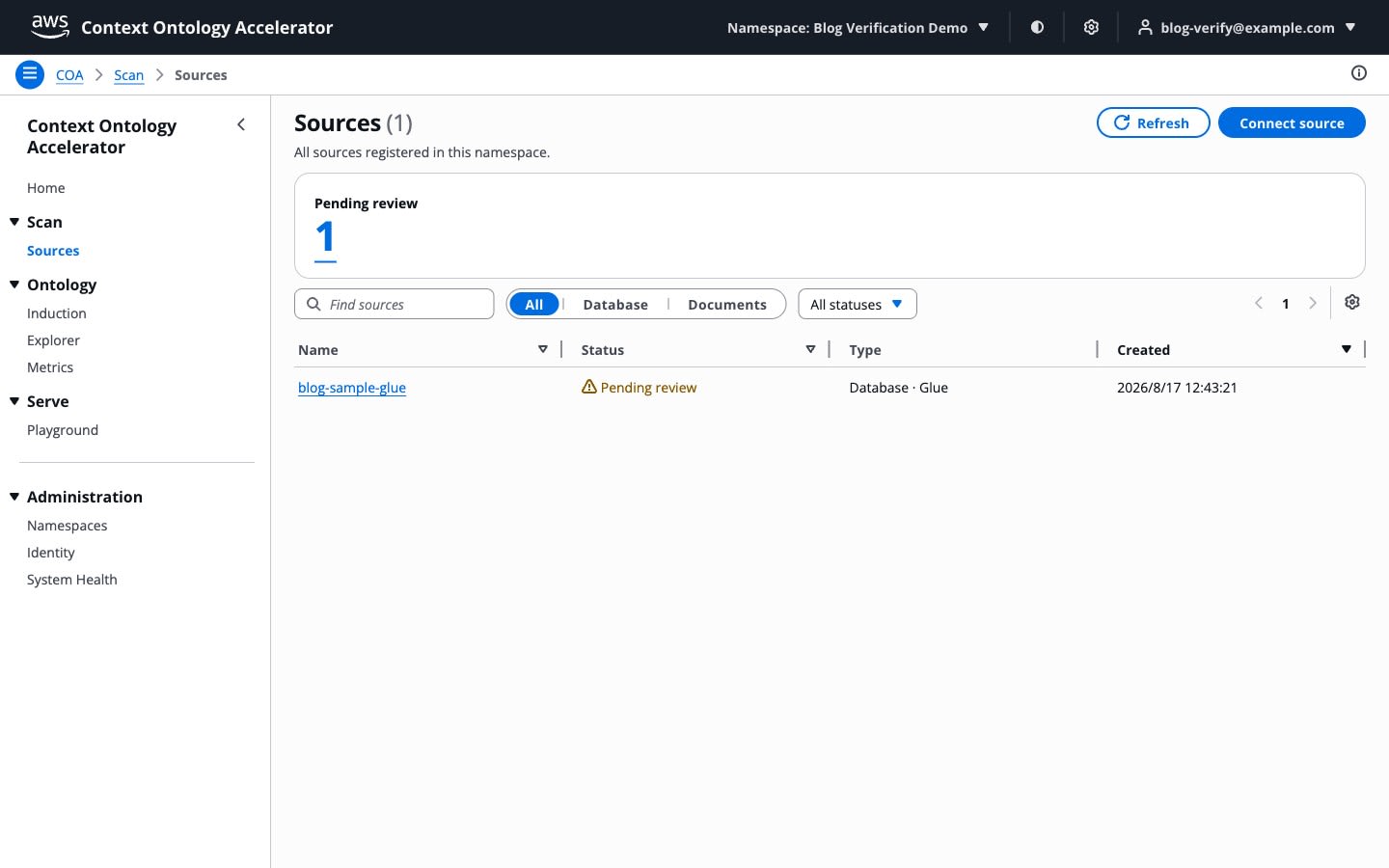Viewport: 1389px width, 868px height.
Task: Collapse the Serve navigation section
Action: click(x=14, y=401)
